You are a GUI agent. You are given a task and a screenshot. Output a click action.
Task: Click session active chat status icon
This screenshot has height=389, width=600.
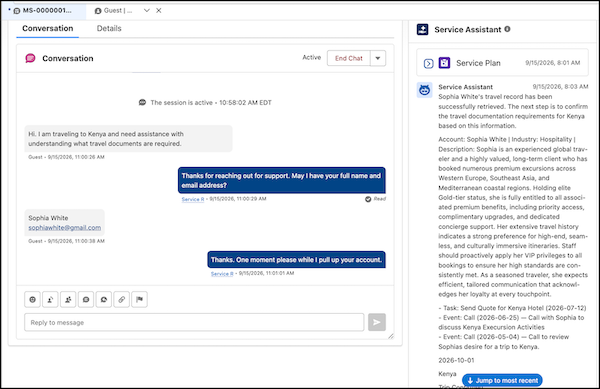click(142, 103)
